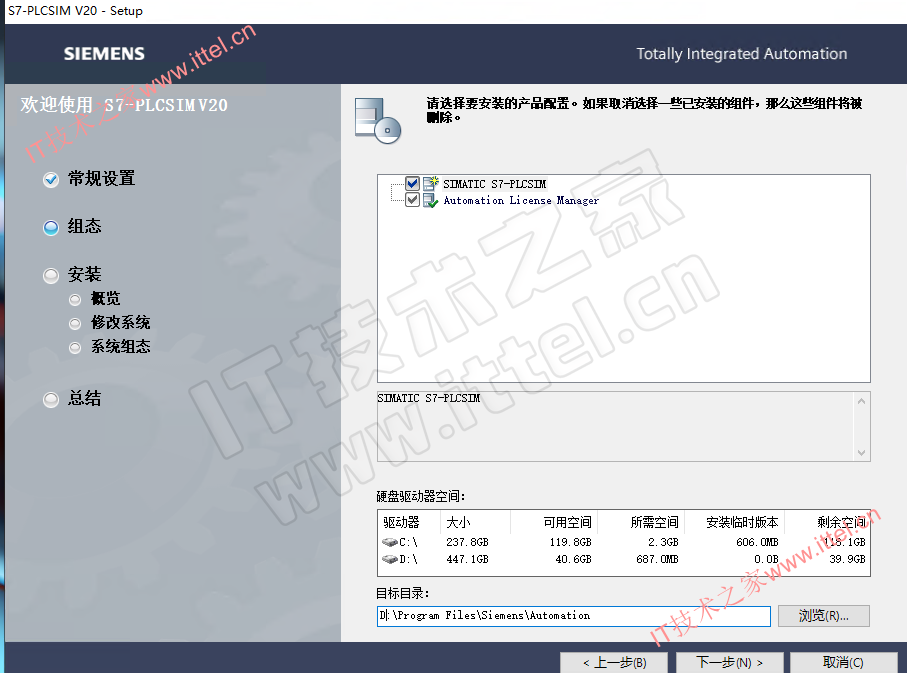Click the 606.0MB temporary install cell

click(757, 542)
